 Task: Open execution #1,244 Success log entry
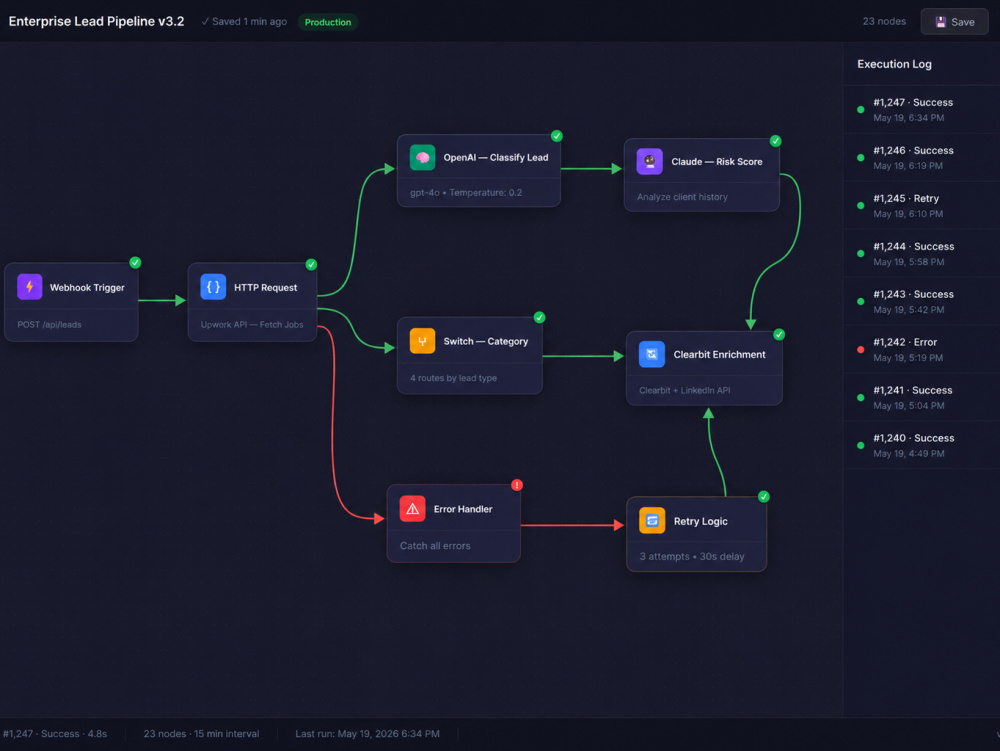click(922, 254)
